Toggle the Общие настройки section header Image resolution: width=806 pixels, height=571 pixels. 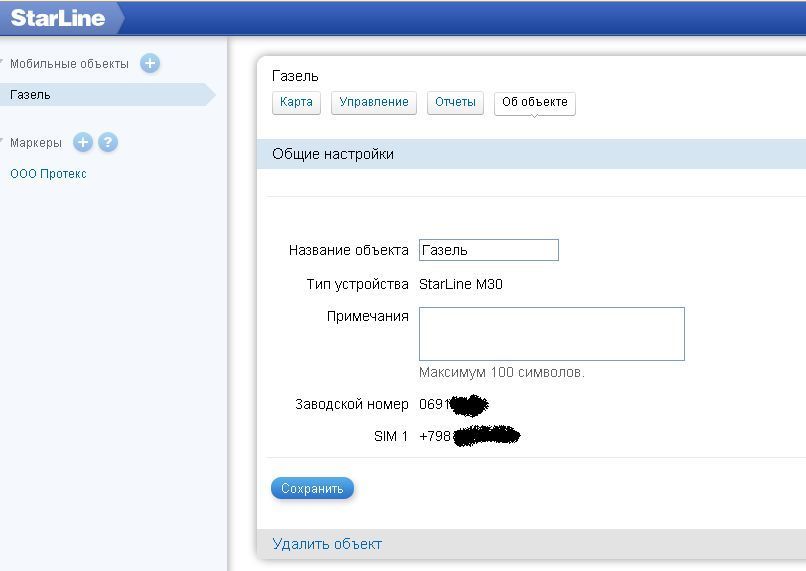click(x=333, y=154)
